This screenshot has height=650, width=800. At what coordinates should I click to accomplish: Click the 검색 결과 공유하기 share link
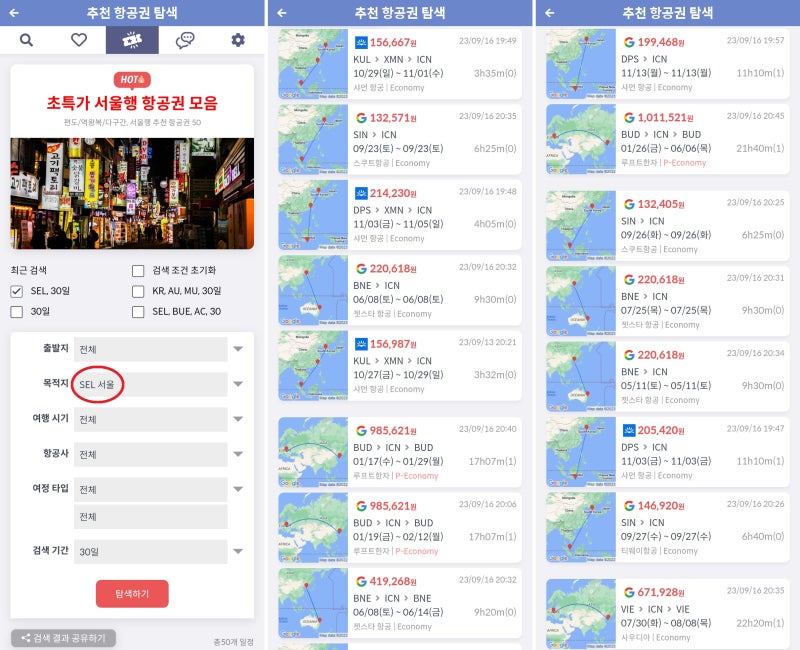click(x=64, y=636)
